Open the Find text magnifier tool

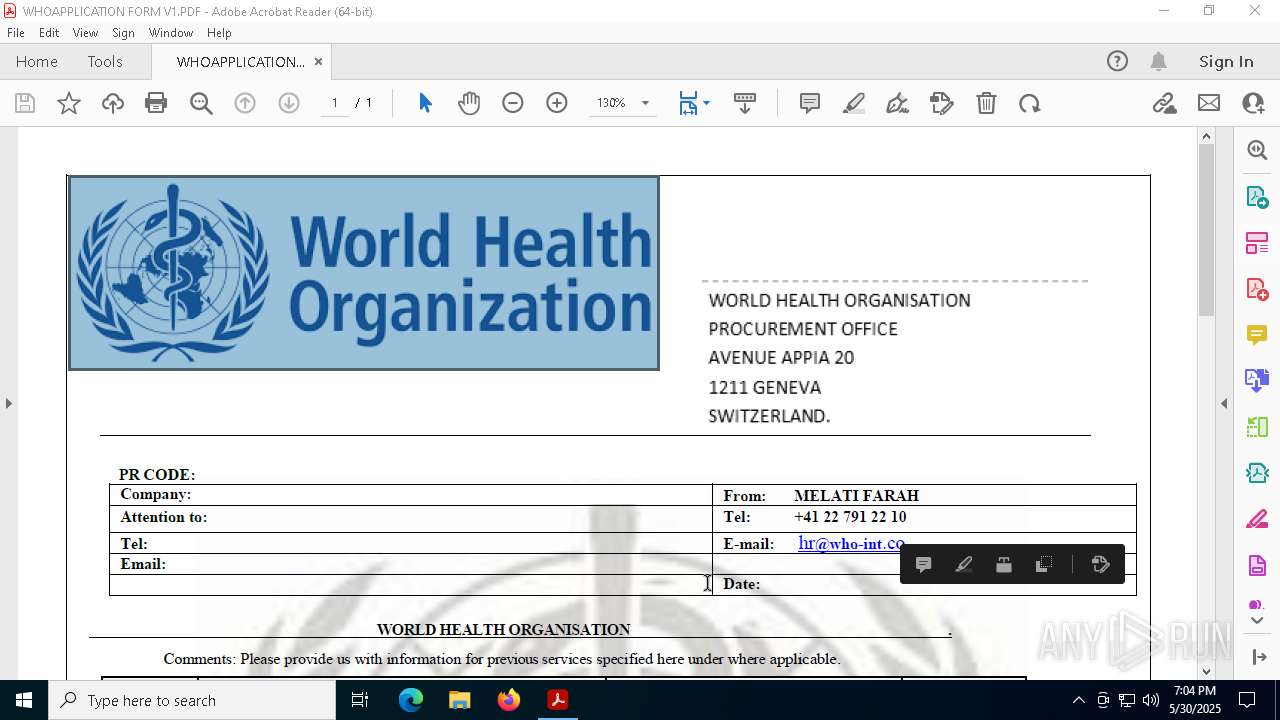[201, 103]
